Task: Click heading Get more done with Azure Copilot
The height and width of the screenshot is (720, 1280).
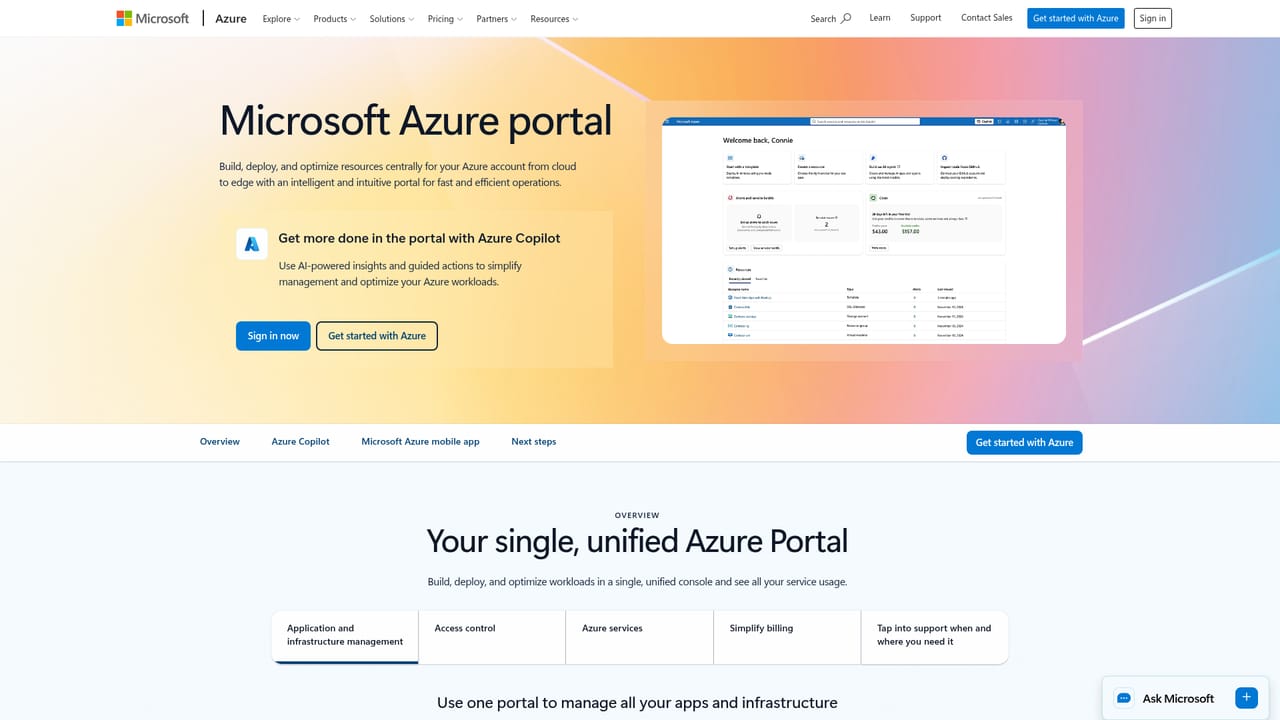Action: (x=419, y=238)
